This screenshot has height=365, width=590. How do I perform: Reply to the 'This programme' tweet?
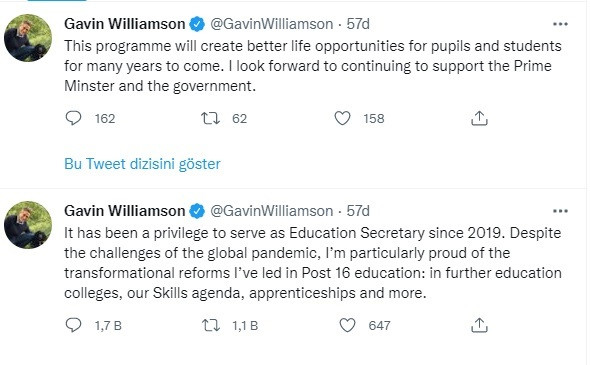coord(73,118)
